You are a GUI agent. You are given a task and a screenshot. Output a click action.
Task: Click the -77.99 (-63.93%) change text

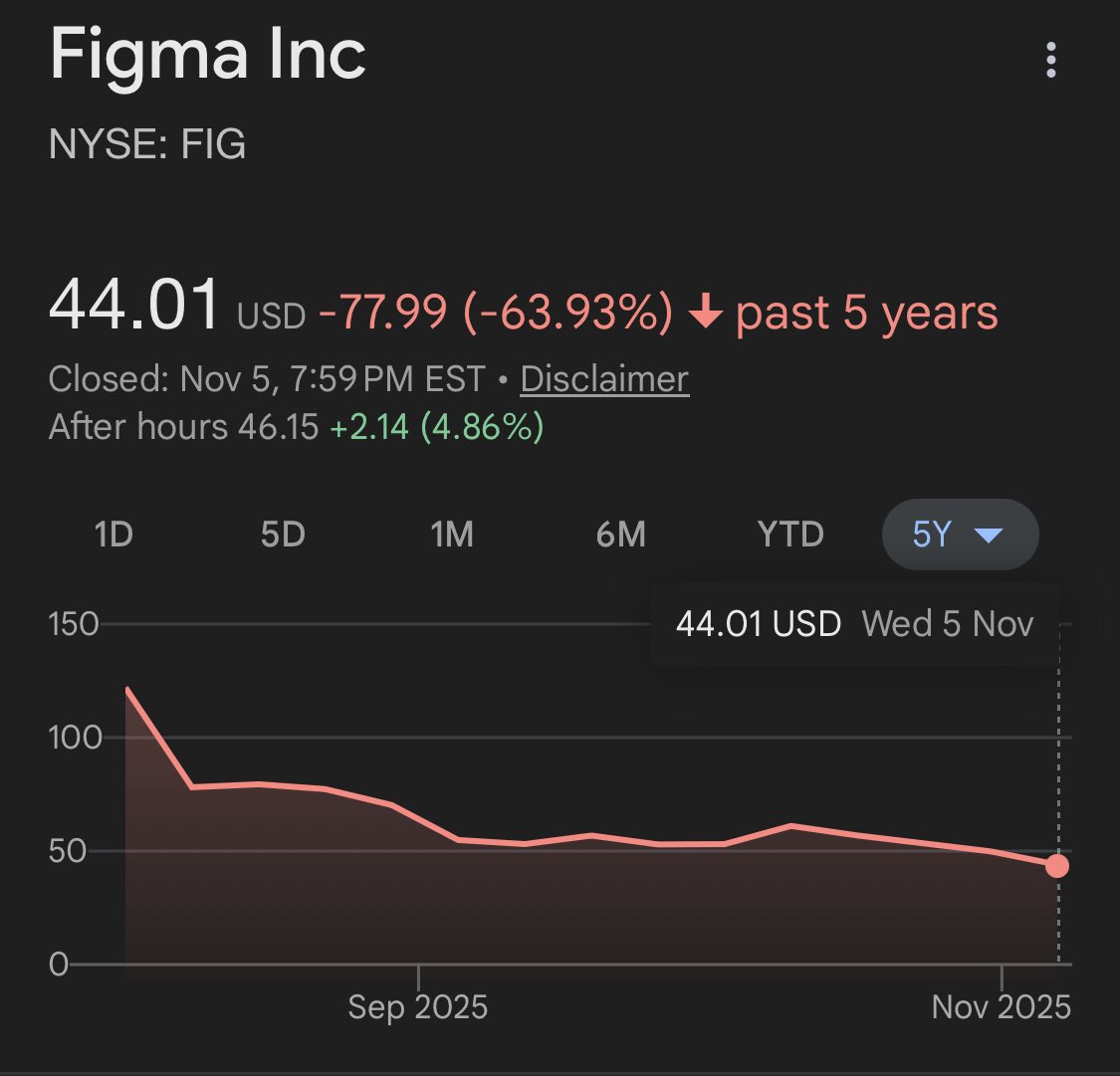pos(496,314)
